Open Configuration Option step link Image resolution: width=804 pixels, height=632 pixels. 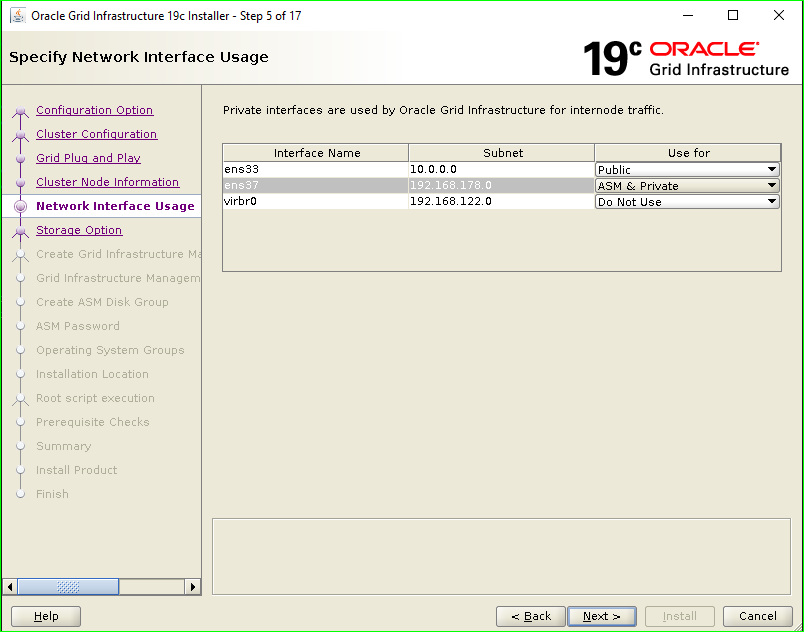pos(94,110)
